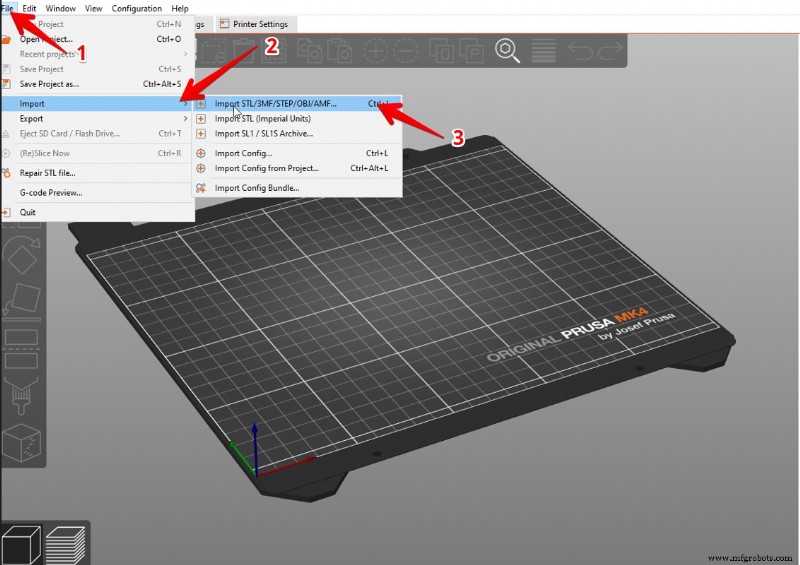Choose Import SL1 / SL1S Archive...
Viewport: 800px width, 565px height.
coord(297,133)
